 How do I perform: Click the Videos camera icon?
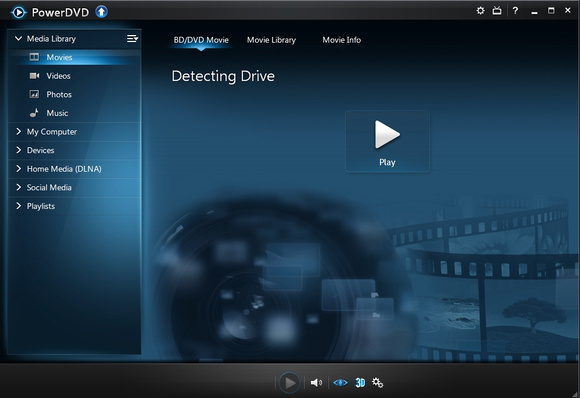[34, 76]
